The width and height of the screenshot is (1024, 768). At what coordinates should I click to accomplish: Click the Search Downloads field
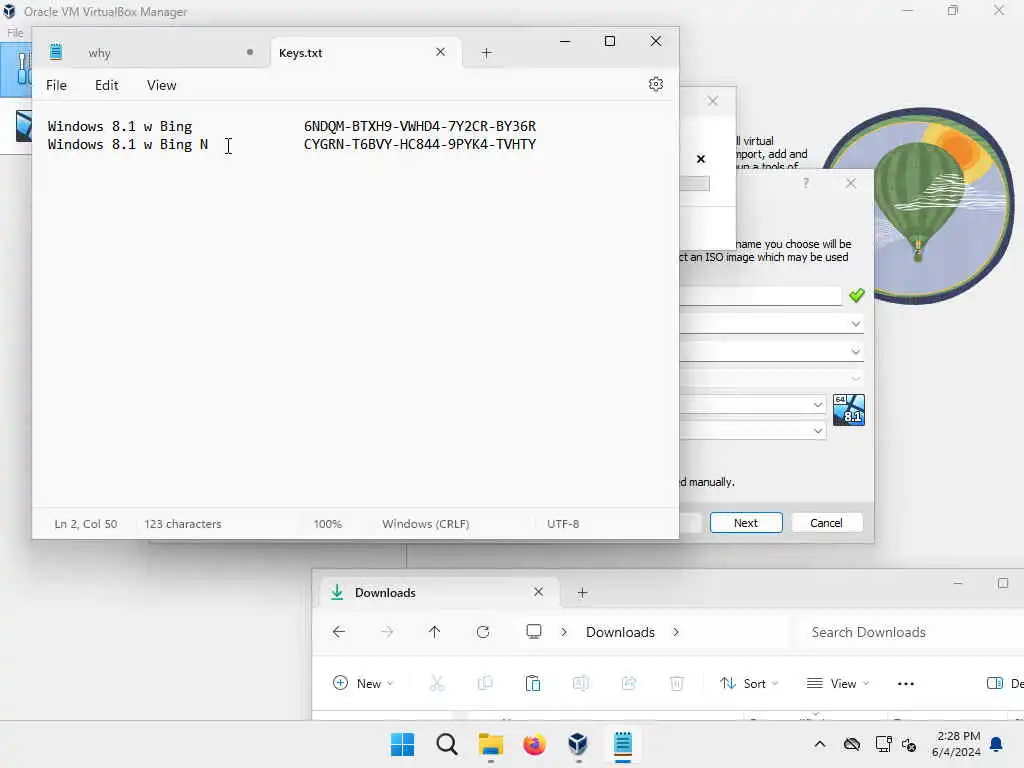point(910,632)
